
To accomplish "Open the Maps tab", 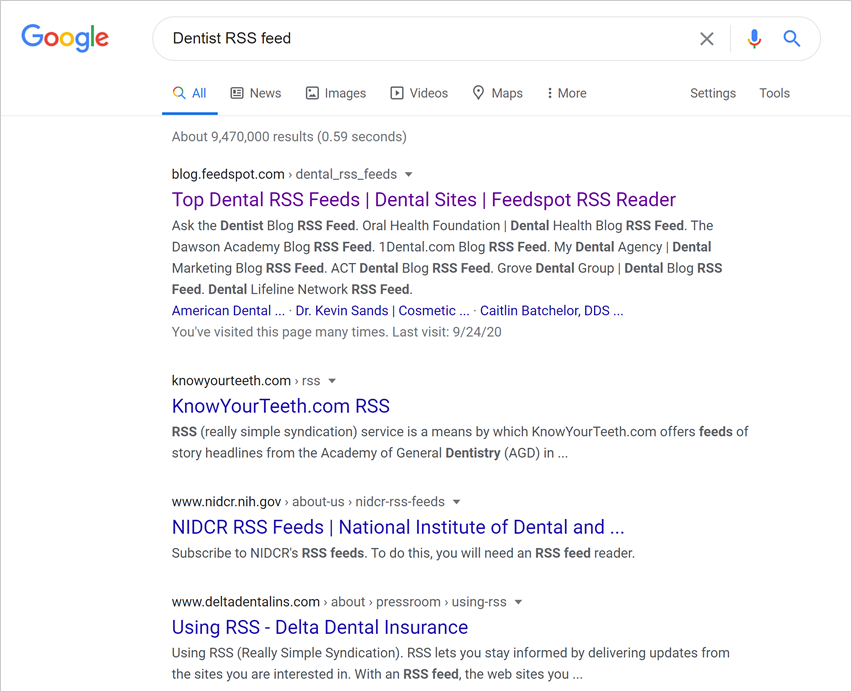I will pos(497,93).
